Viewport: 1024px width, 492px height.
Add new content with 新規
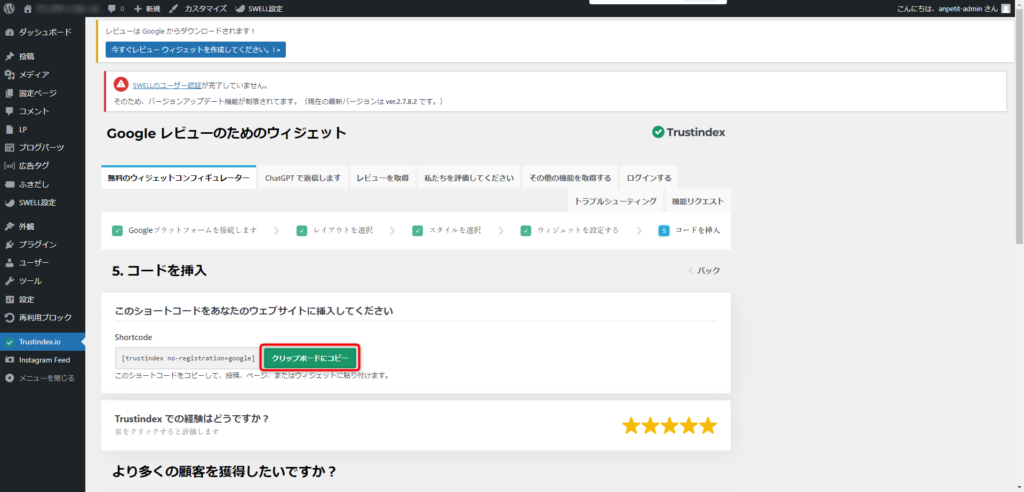click(147, 9)
